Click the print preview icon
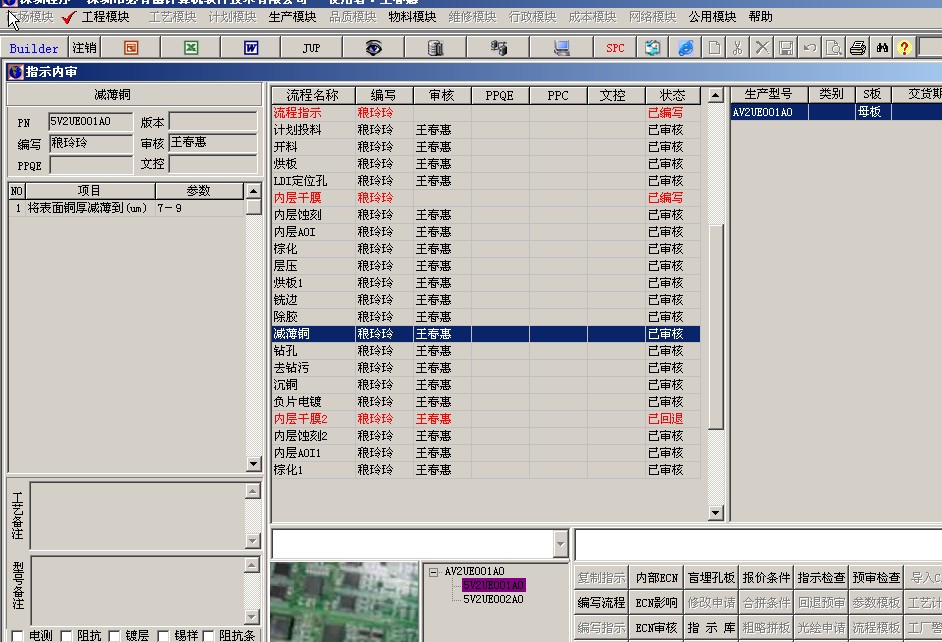The height and width of the screenshot is (642, 942). point(834,47)
